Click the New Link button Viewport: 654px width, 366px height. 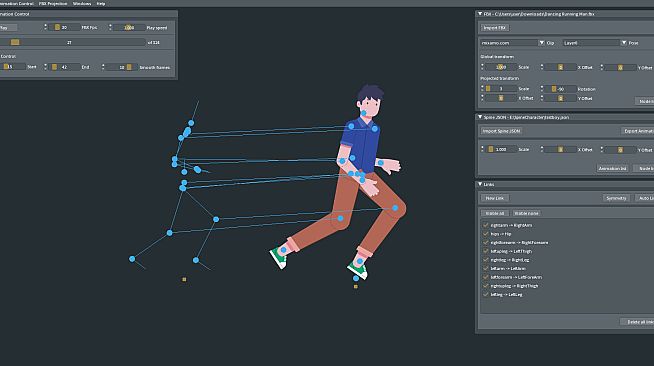pos(495,198)
